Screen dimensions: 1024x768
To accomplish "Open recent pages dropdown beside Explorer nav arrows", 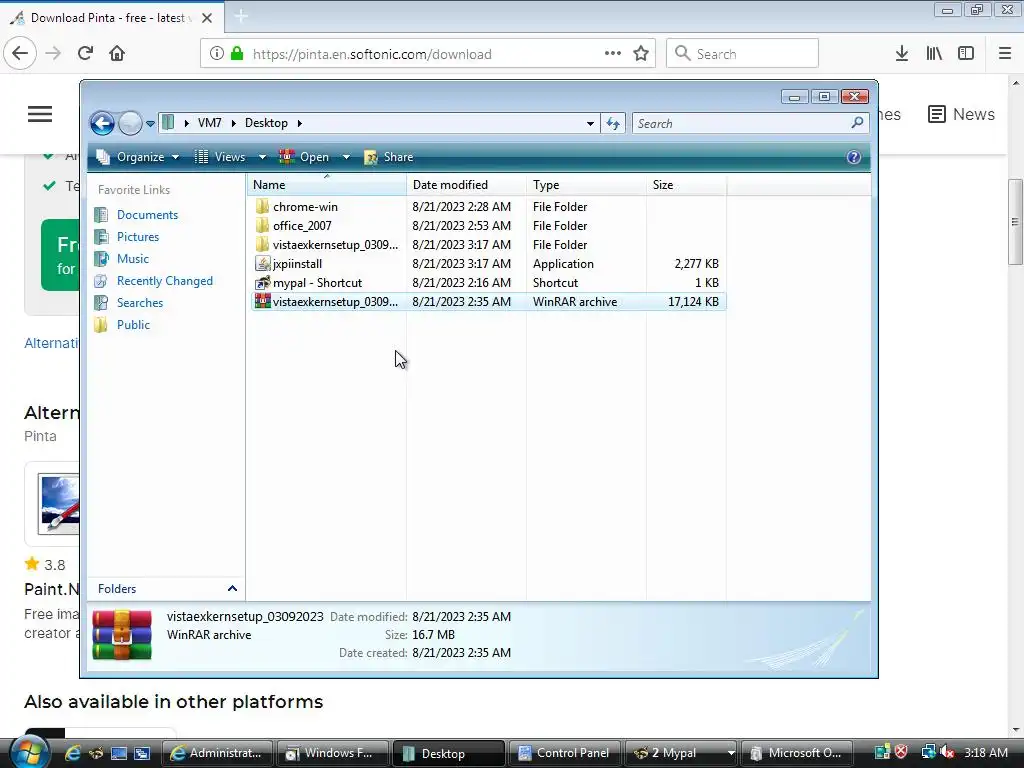I will (x=150, y=123).
